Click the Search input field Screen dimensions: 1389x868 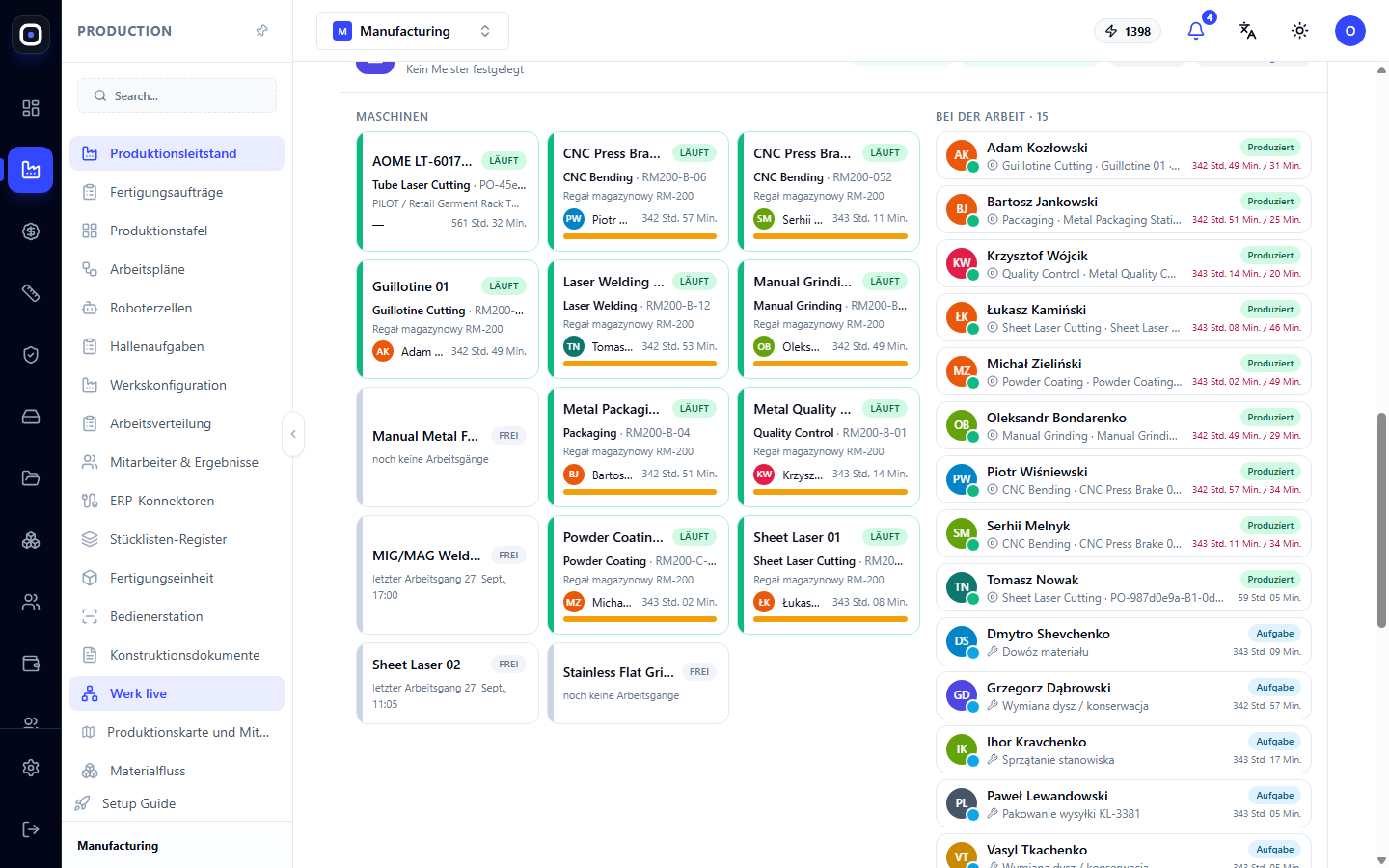pos(177,95)
